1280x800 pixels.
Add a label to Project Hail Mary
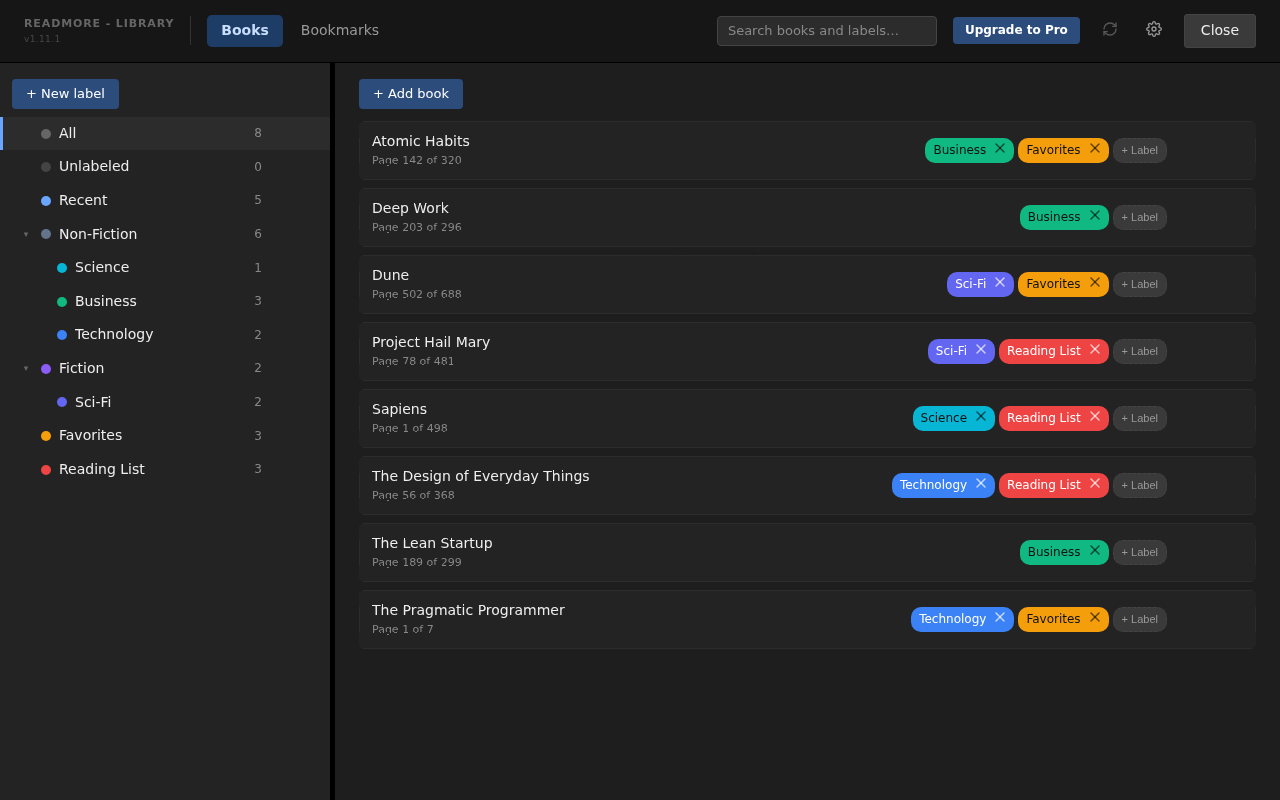[1140, 351]
